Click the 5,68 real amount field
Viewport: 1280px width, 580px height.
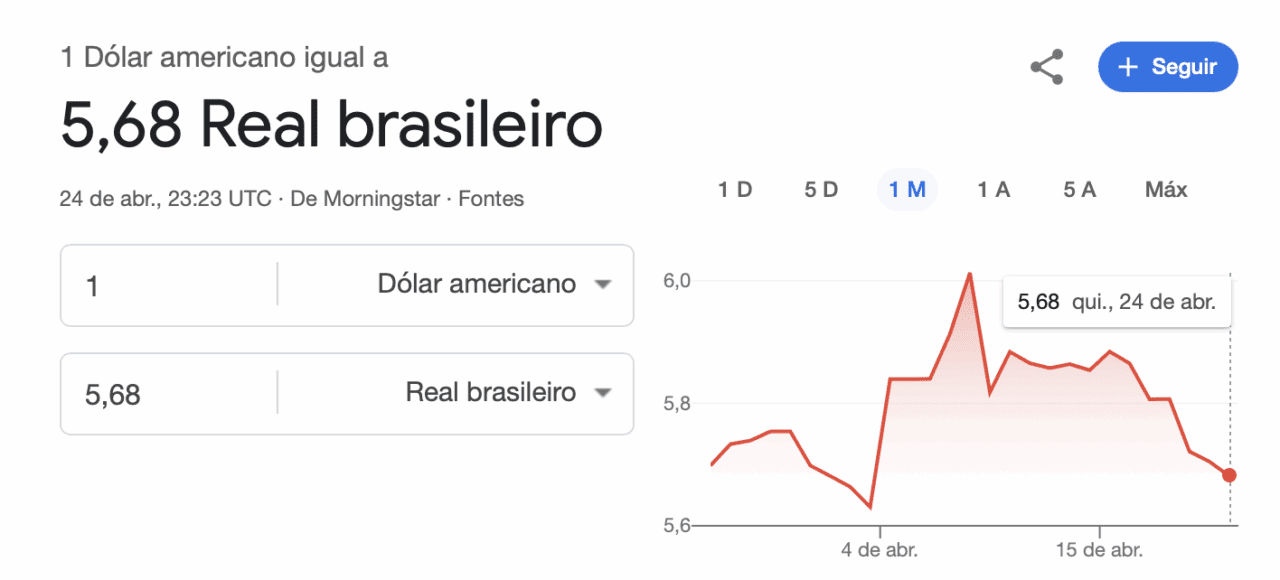point(170,395)
